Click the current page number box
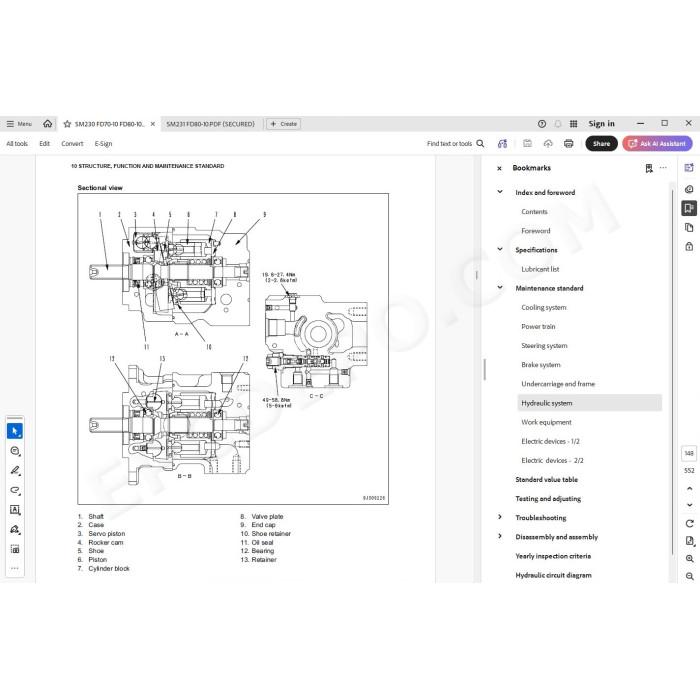 tap(689, 453)
